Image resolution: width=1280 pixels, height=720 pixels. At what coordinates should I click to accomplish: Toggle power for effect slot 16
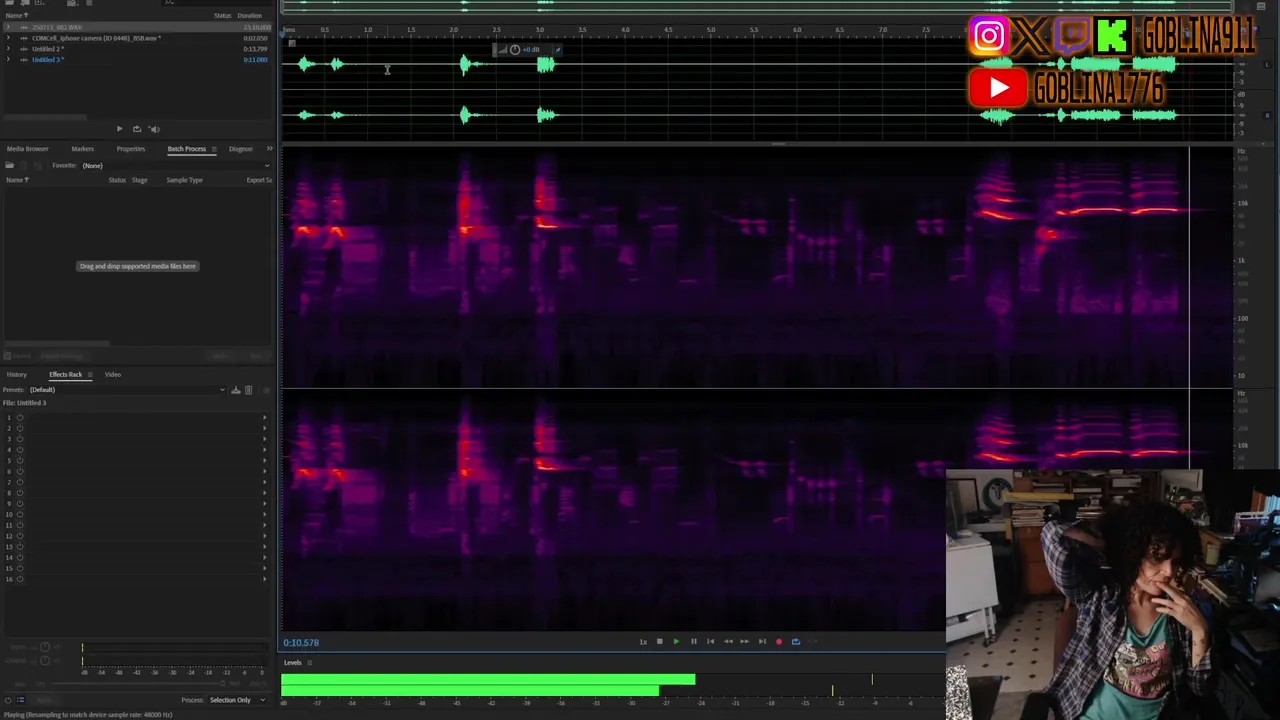(19, 579)
